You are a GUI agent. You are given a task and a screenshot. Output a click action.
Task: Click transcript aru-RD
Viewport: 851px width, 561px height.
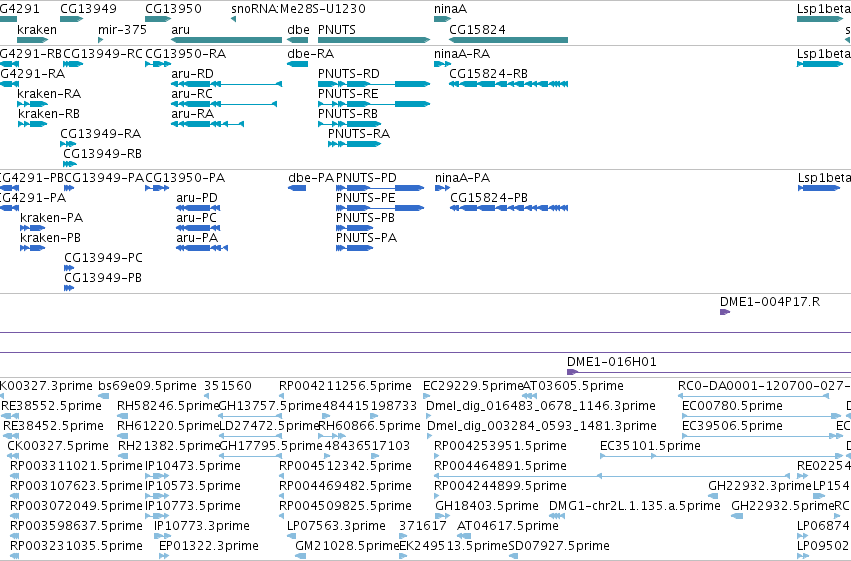point(226,84)
